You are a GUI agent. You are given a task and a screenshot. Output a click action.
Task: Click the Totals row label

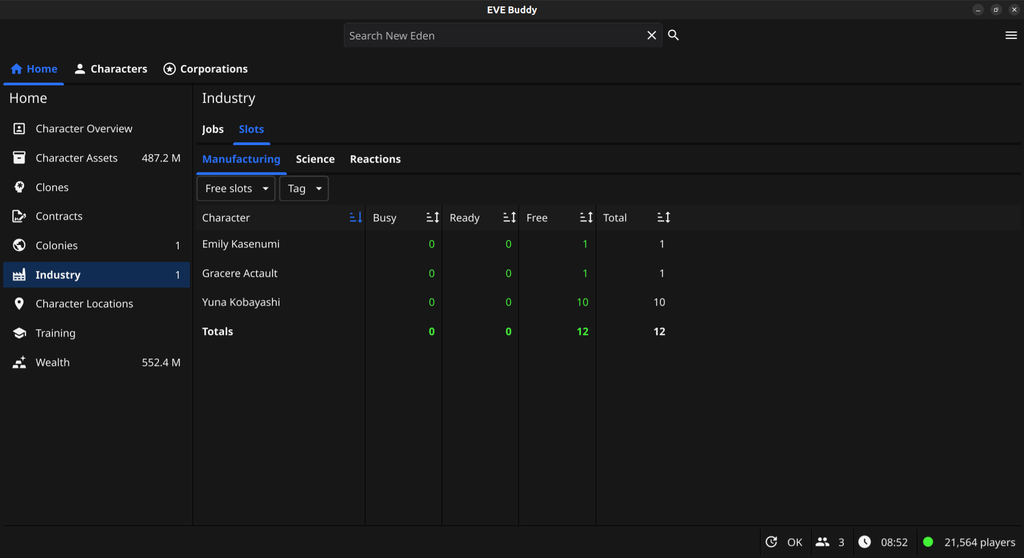pyautogui.click(x=217, y=331)
